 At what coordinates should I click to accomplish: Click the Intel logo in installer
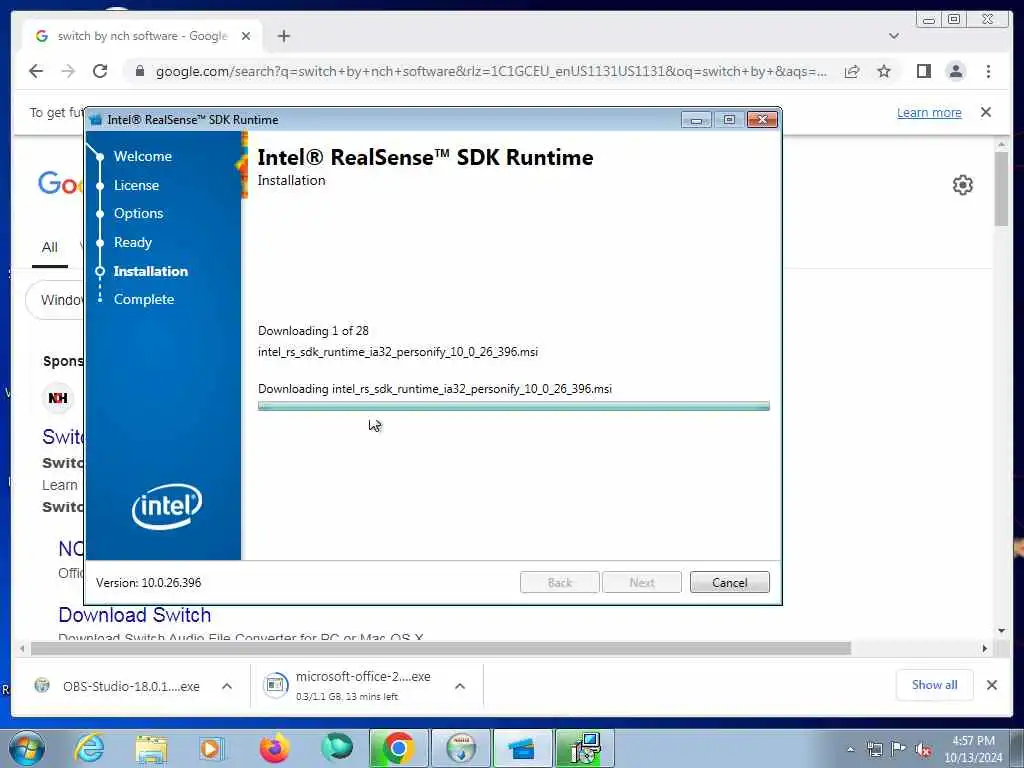167,505
